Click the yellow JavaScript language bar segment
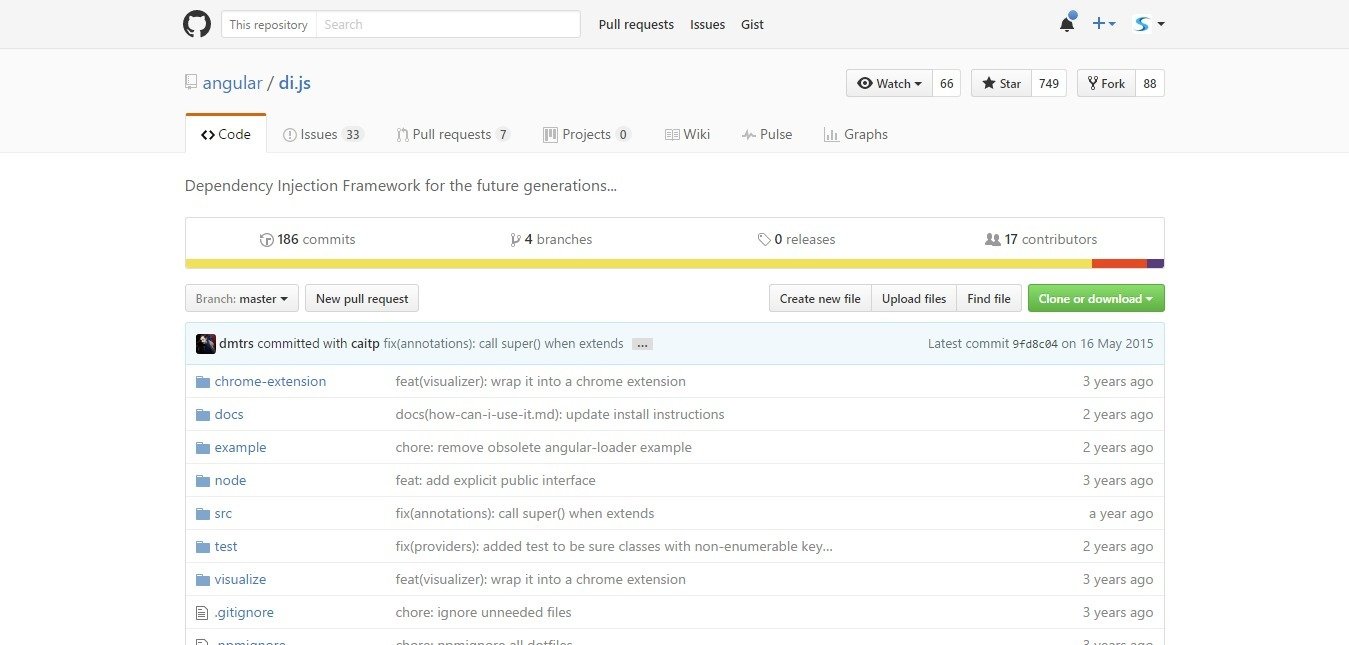1349x645 pixels. coord(639,264)
